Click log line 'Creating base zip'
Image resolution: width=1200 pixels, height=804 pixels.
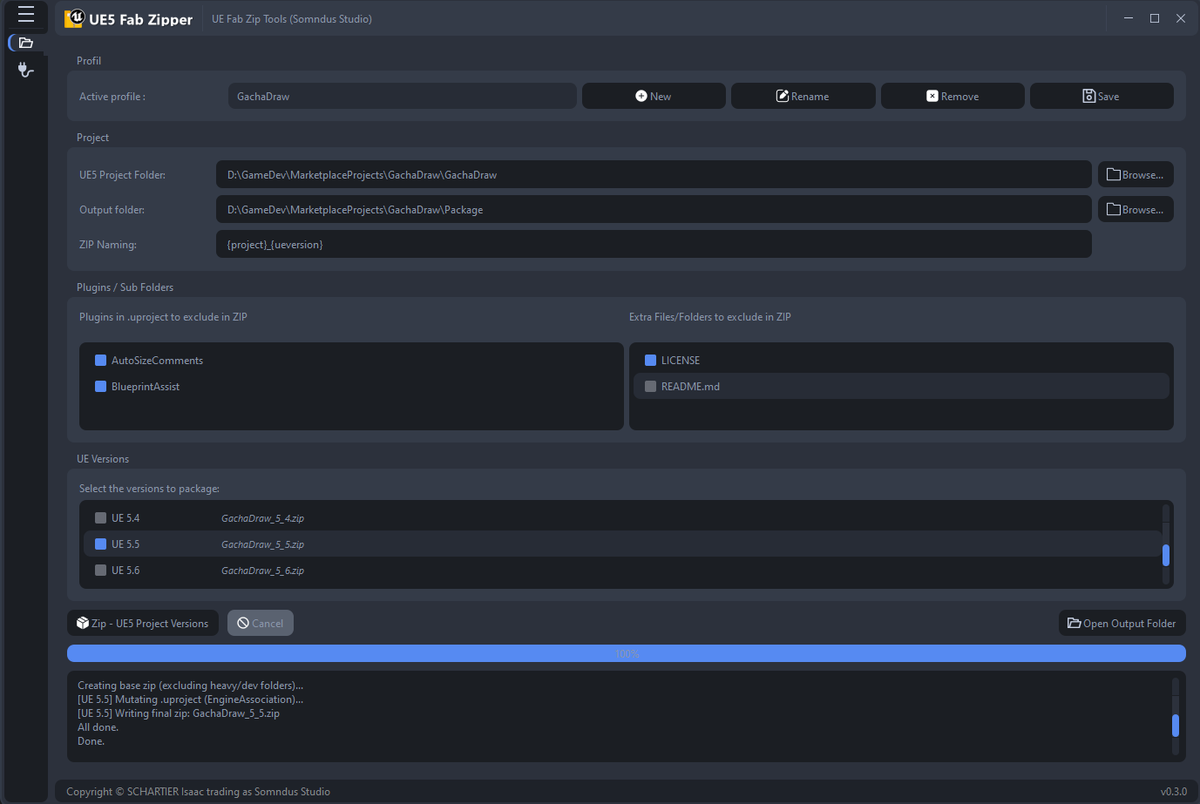(190, 685)
